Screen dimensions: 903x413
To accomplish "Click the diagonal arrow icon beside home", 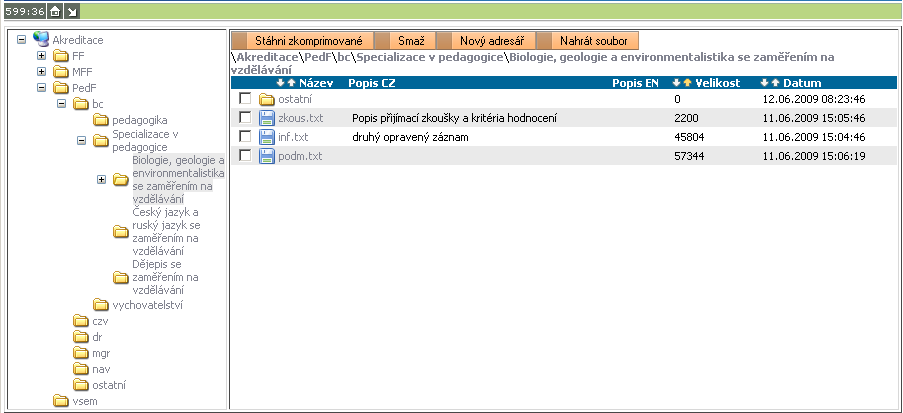I will click(x=72, y=10).
